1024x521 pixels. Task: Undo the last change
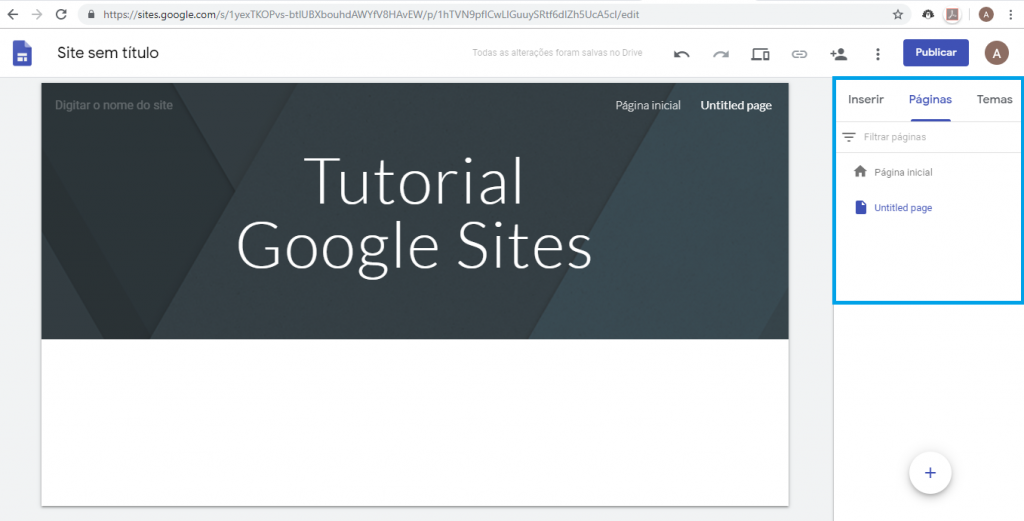coord(681,54)
